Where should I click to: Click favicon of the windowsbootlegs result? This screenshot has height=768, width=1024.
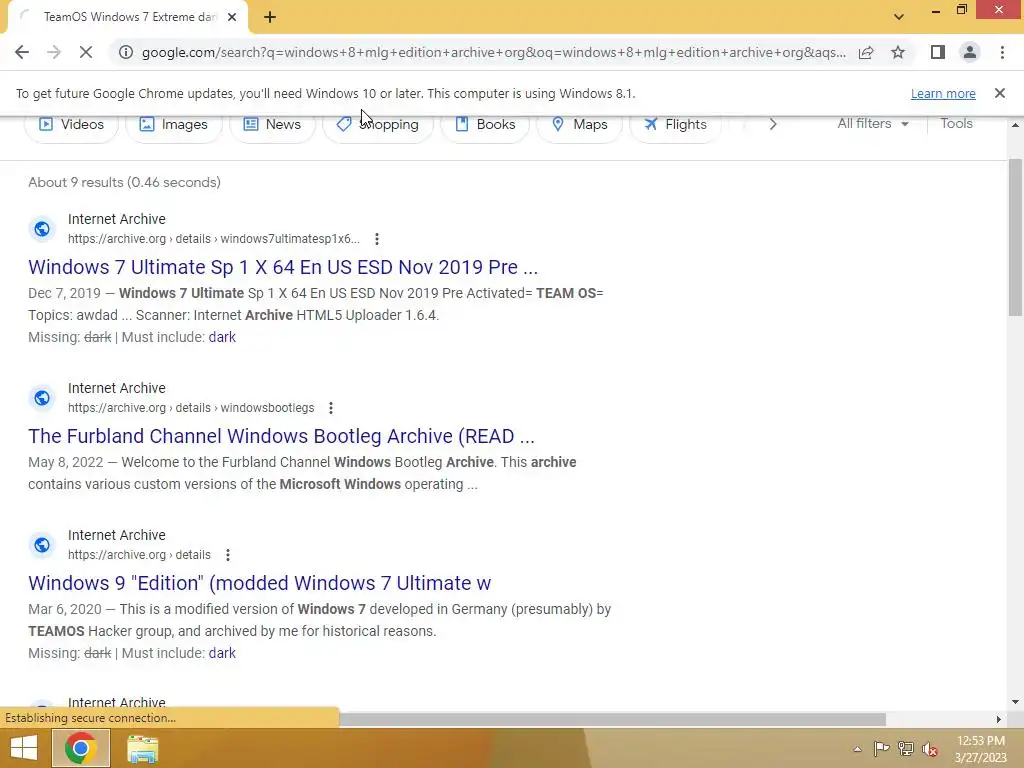42,398
